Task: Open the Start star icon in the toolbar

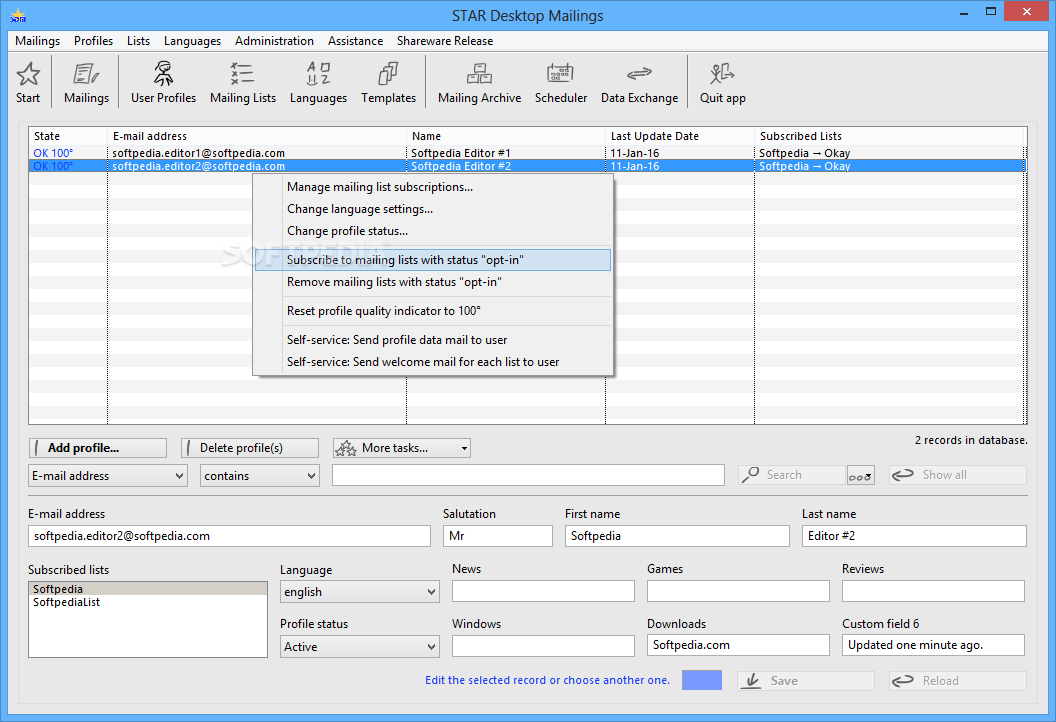Action: tap(28, 82)
